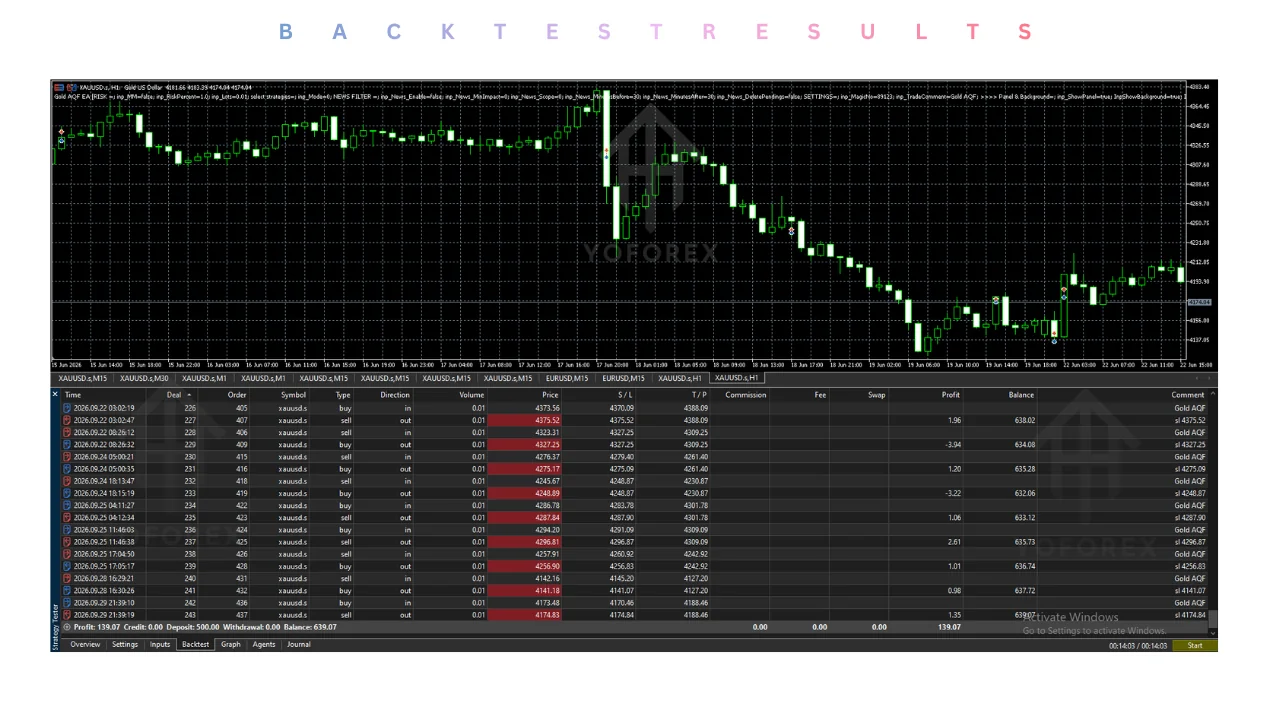Viewport: 1280px width, 720px height.
Task: Click the deal icon in row 238
Action: pyautogui.click(x=67, y=554)
